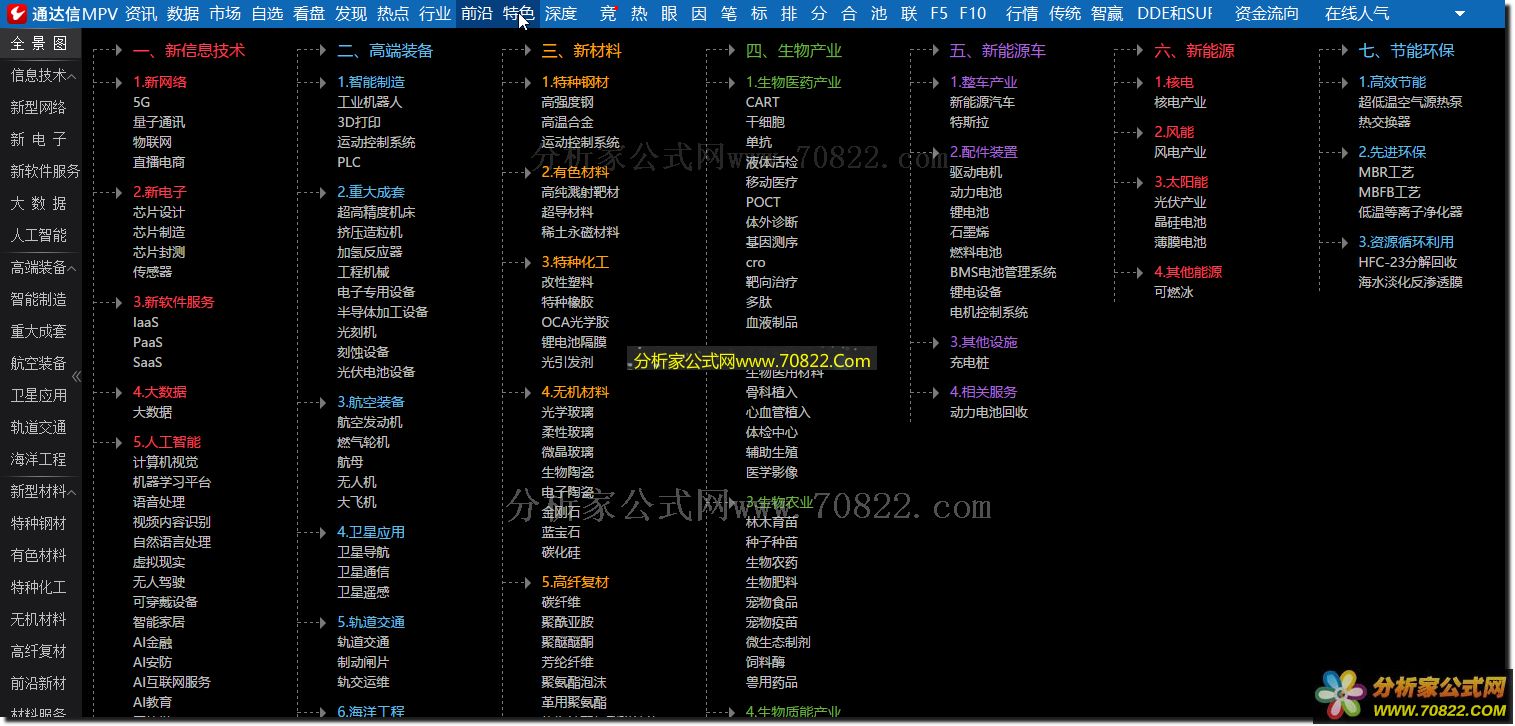Open the 自选 menu
This screenshot has width=1515, height=726.
(x=267, y=14)
